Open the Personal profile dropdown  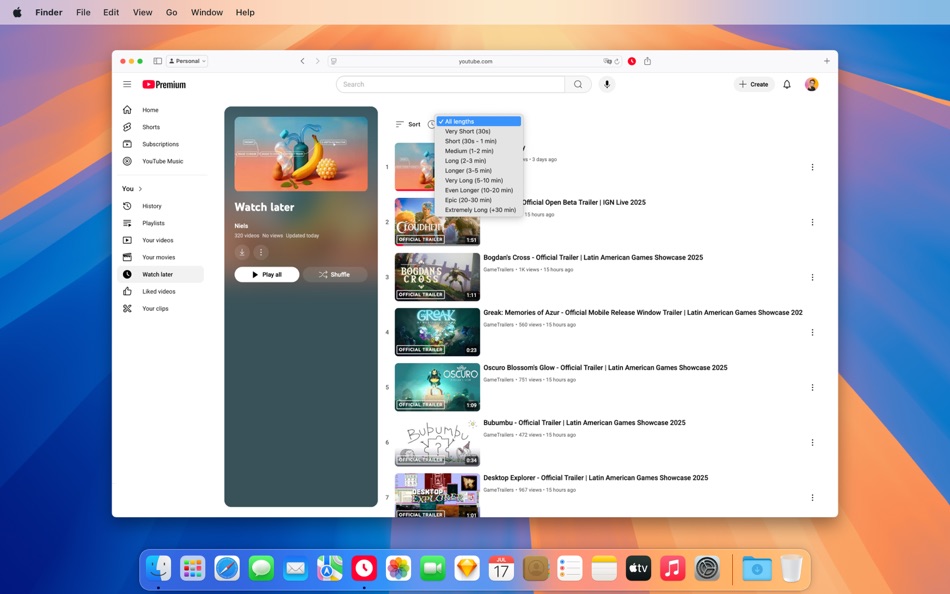pyautogui.click(x=187, y=61)
